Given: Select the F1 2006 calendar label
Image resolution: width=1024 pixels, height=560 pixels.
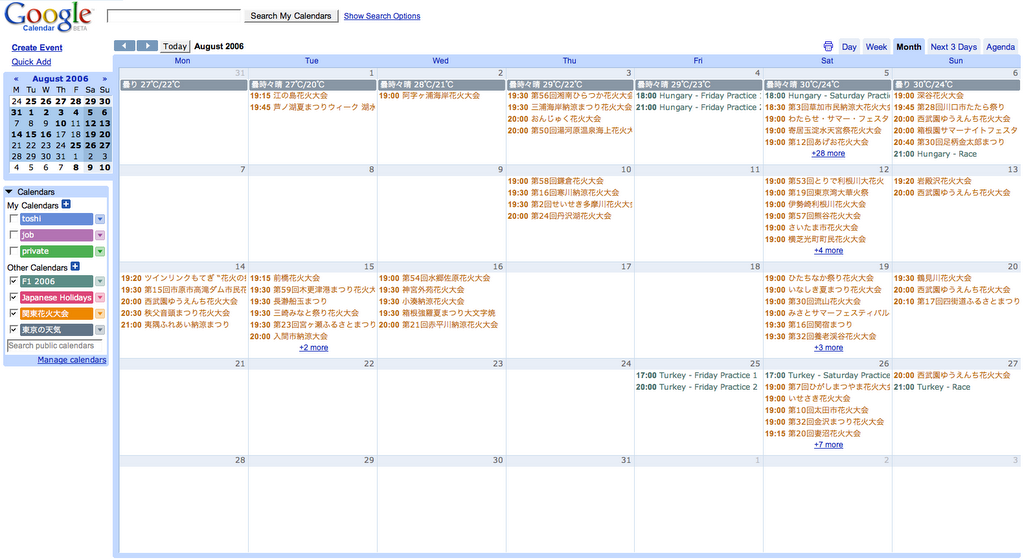Looking at the screenshot, I should 56,281.
